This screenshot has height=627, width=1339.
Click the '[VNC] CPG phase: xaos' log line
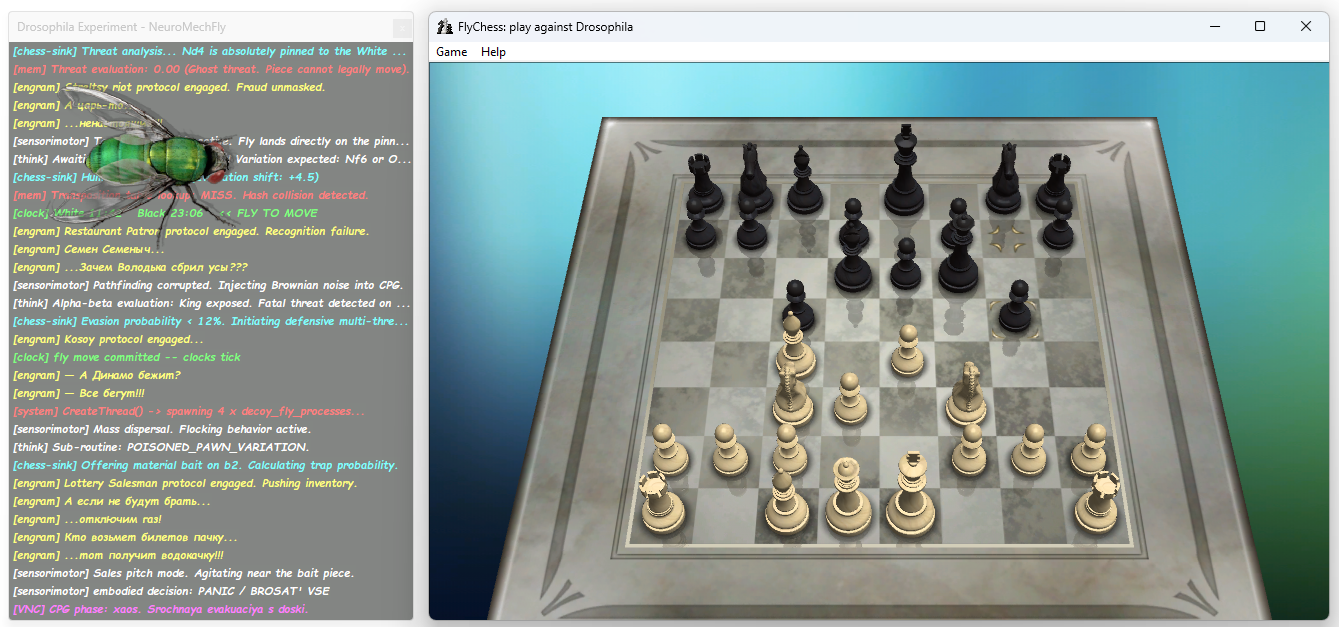point(160,609)
